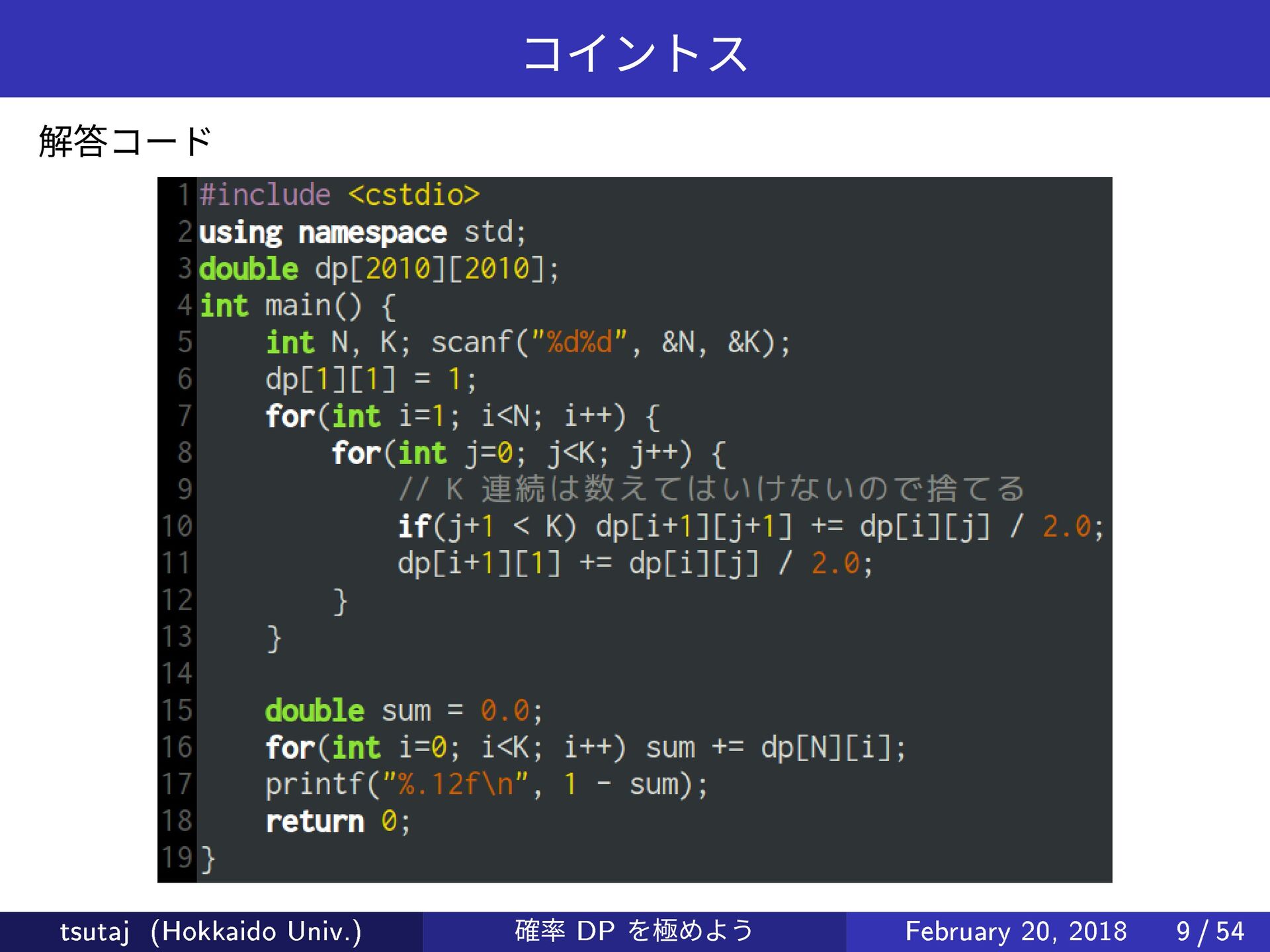Click the 解答コード heading text
This screenshot has height=952, width=1270.
(x=125, y=141)
